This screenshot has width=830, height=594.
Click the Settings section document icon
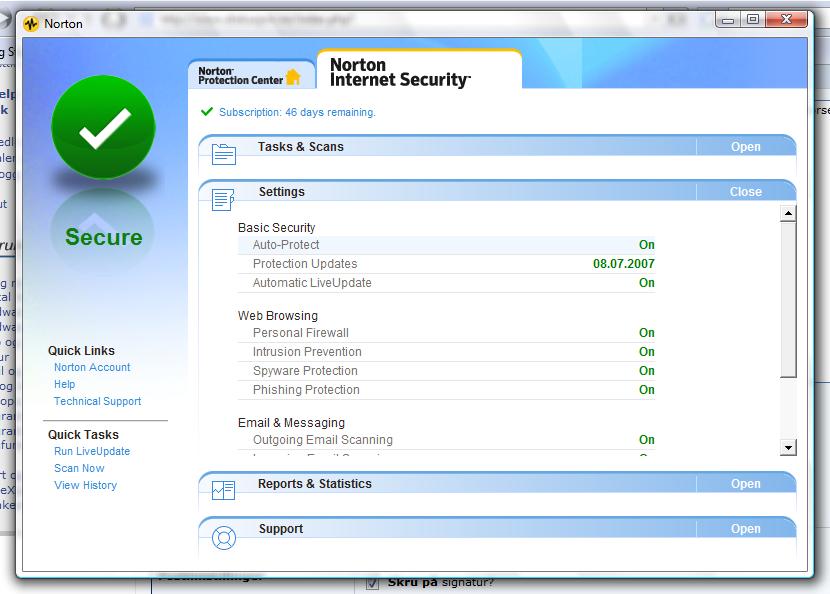tap(223, 200)
